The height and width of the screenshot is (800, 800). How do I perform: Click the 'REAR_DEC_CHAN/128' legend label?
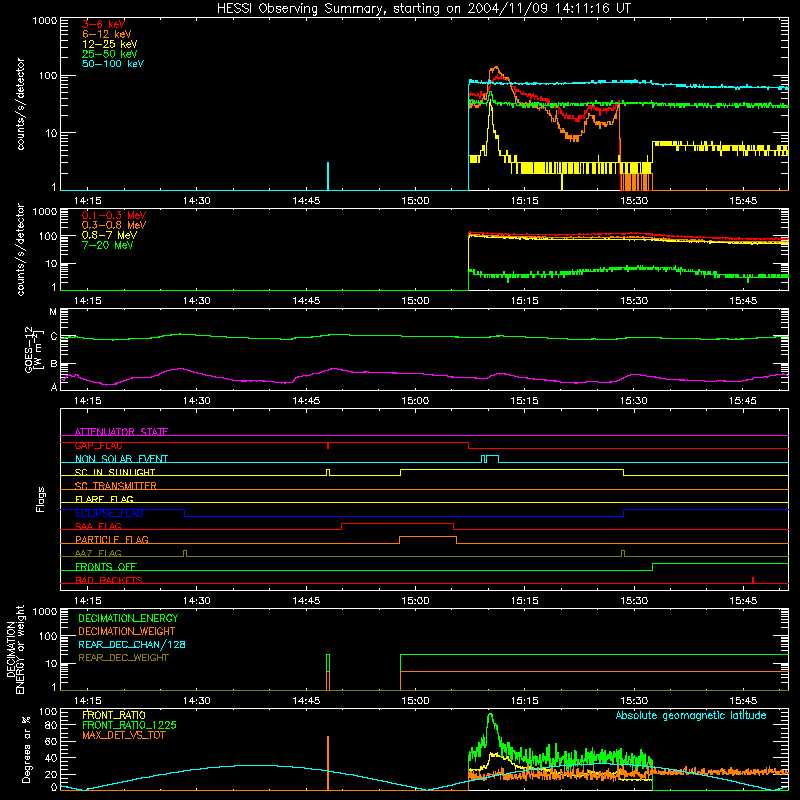click(132, 644)
